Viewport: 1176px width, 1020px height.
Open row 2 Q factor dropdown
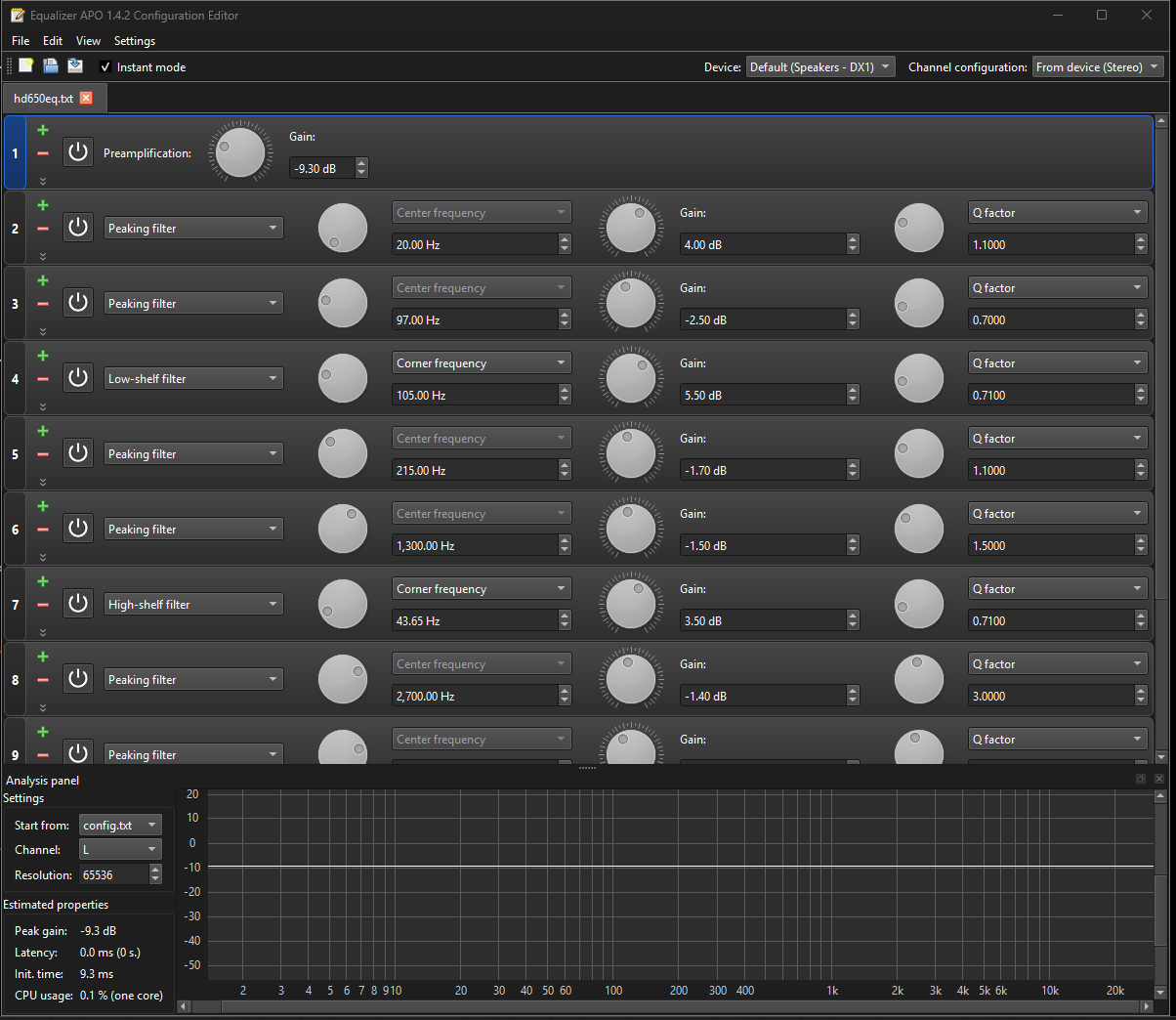click(1058, 212)
